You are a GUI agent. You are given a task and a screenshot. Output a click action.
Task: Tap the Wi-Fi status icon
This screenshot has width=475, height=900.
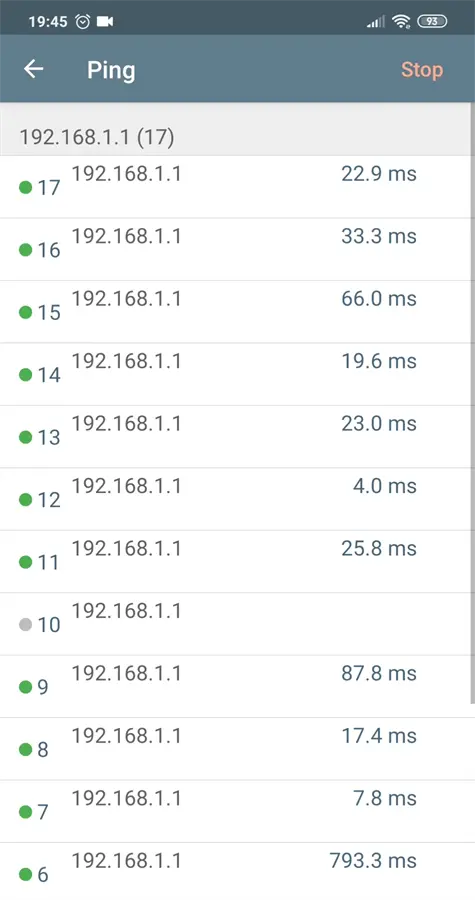[401, 22]
